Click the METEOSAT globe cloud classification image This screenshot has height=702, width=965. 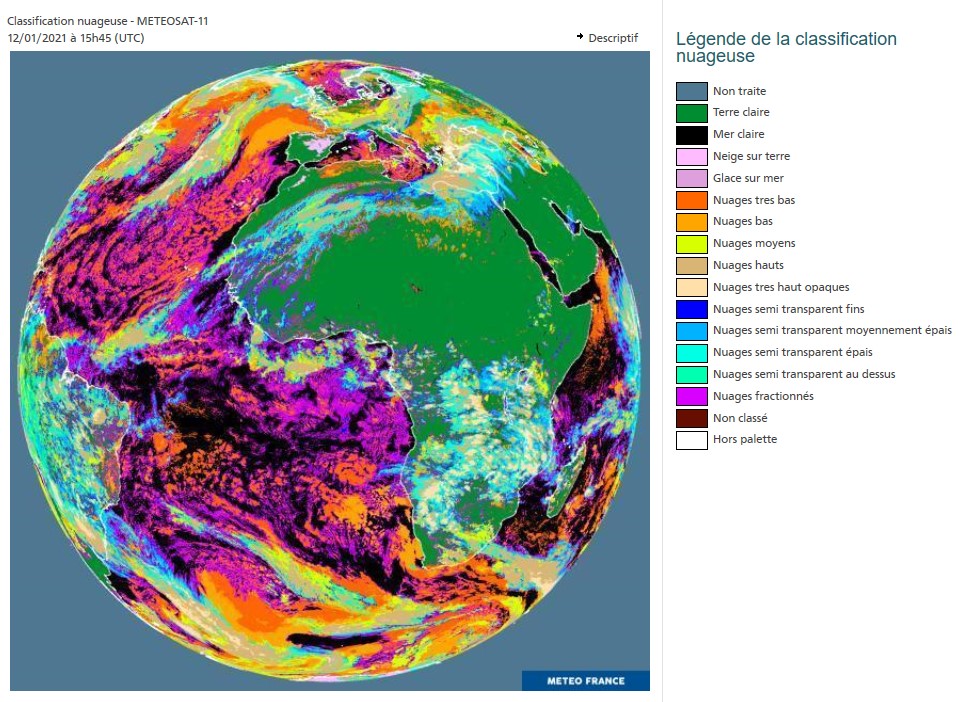pos(330,371)
